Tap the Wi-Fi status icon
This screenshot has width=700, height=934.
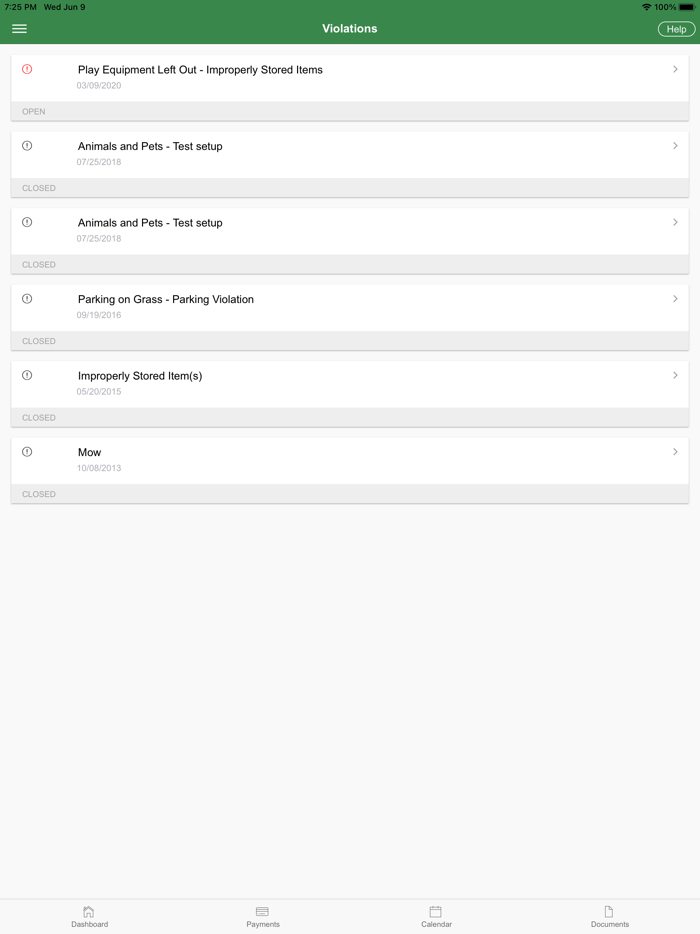[646, 7]
